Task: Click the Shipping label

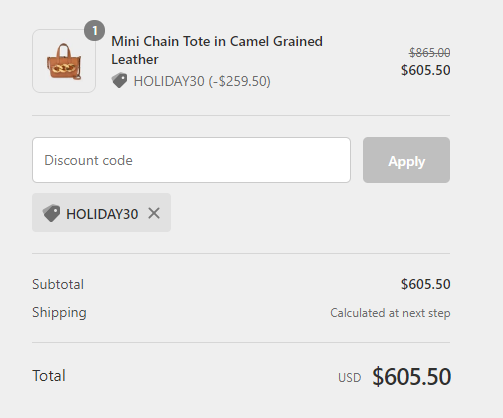Action: click(x=59, y=313)
